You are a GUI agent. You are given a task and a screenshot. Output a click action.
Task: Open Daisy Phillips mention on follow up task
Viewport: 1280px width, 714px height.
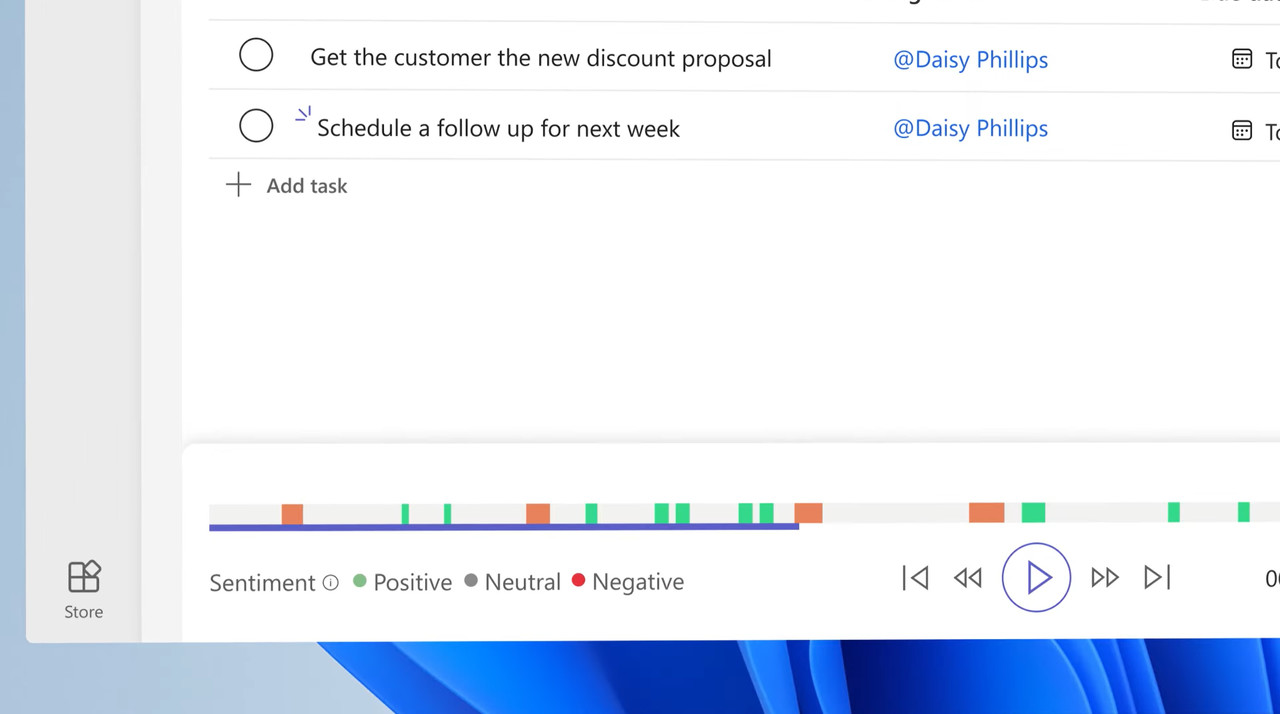pos(970,128)
